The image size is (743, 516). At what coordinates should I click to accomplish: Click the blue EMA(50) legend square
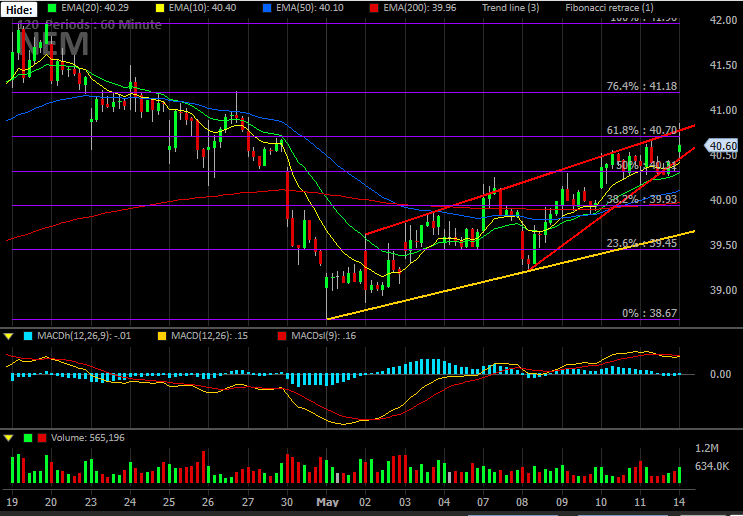(270, 8)
